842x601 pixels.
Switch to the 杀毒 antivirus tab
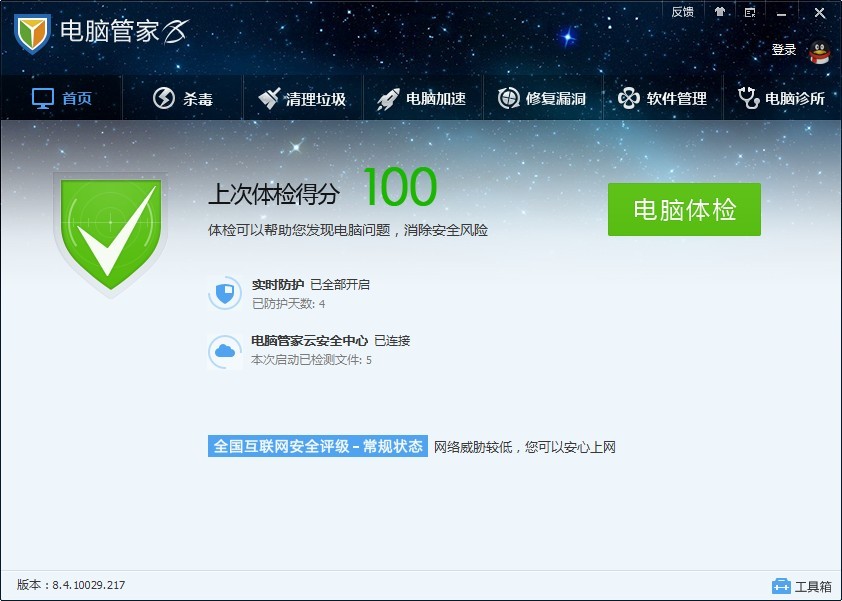(x=183, y=98)
